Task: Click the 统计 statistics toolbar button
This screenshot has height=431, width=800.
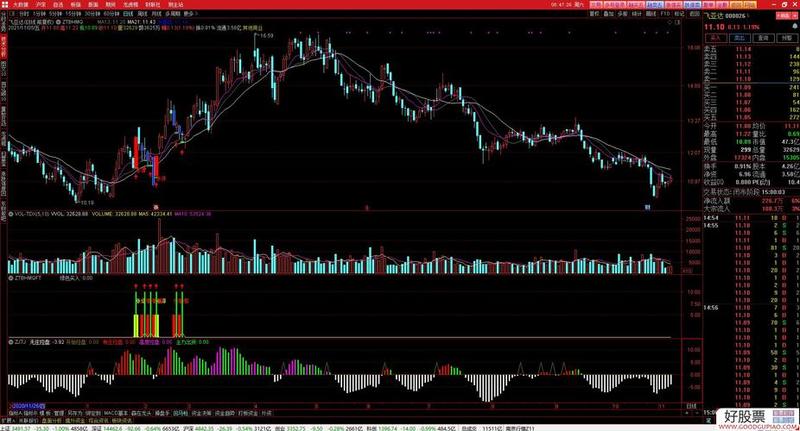Action: pyautogui.click(x=637, y=14)
